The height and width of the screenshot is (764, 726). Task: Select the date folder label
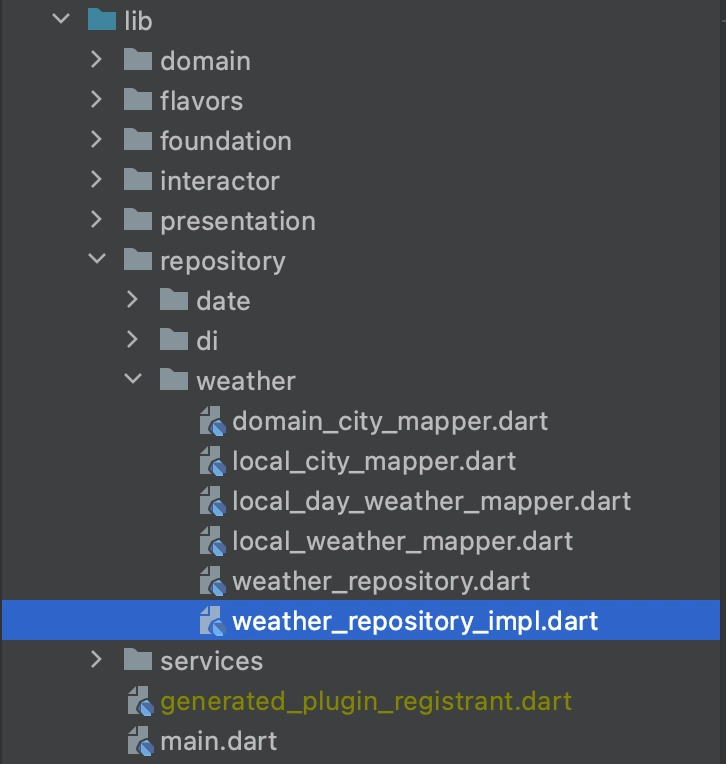click(x=223, y=301)
